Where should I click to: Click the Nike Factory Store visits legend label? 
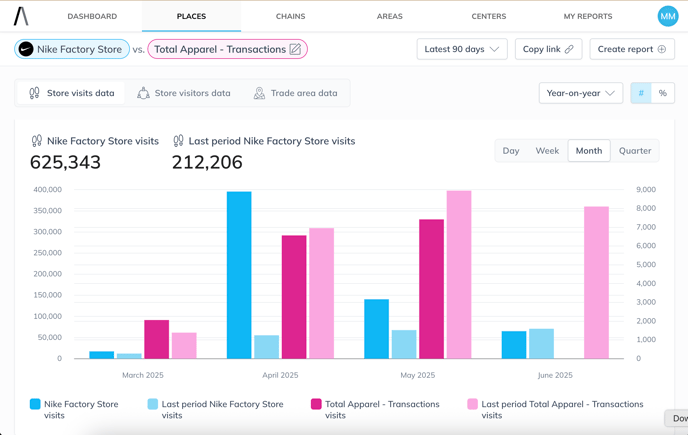(x=81, y=410)
